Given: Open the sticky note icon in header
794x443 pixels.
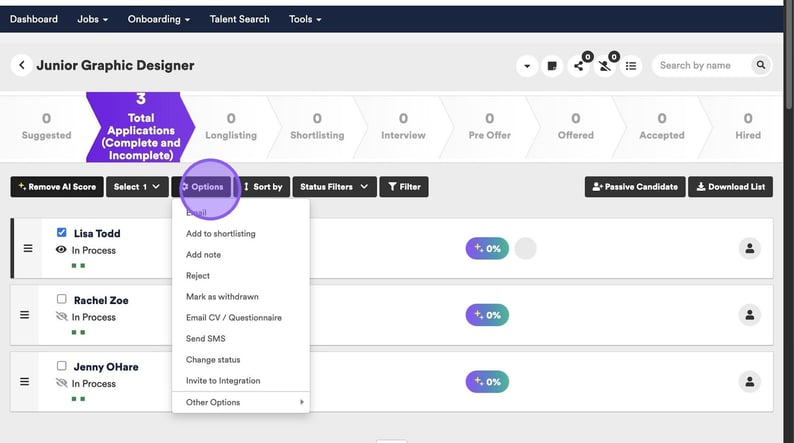Looking at the screenshot, I should (x=551, y=66).
